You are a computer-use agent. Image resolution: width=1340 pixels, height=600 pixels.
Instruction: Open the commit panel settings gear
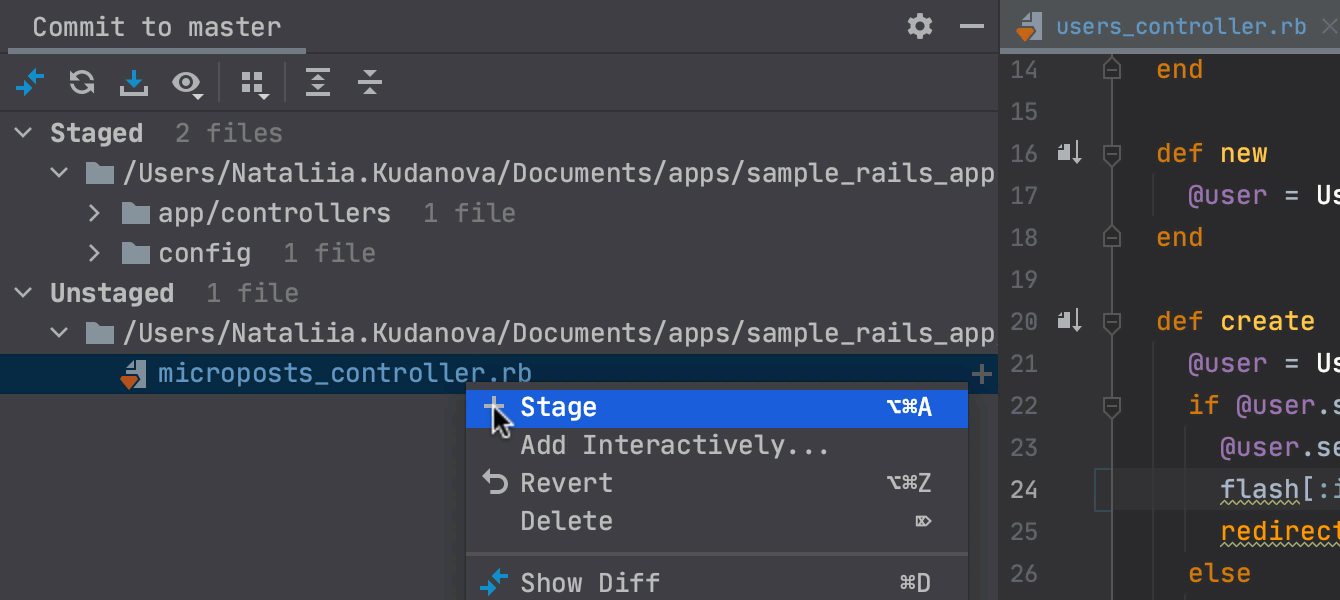(x=919, y=27)
